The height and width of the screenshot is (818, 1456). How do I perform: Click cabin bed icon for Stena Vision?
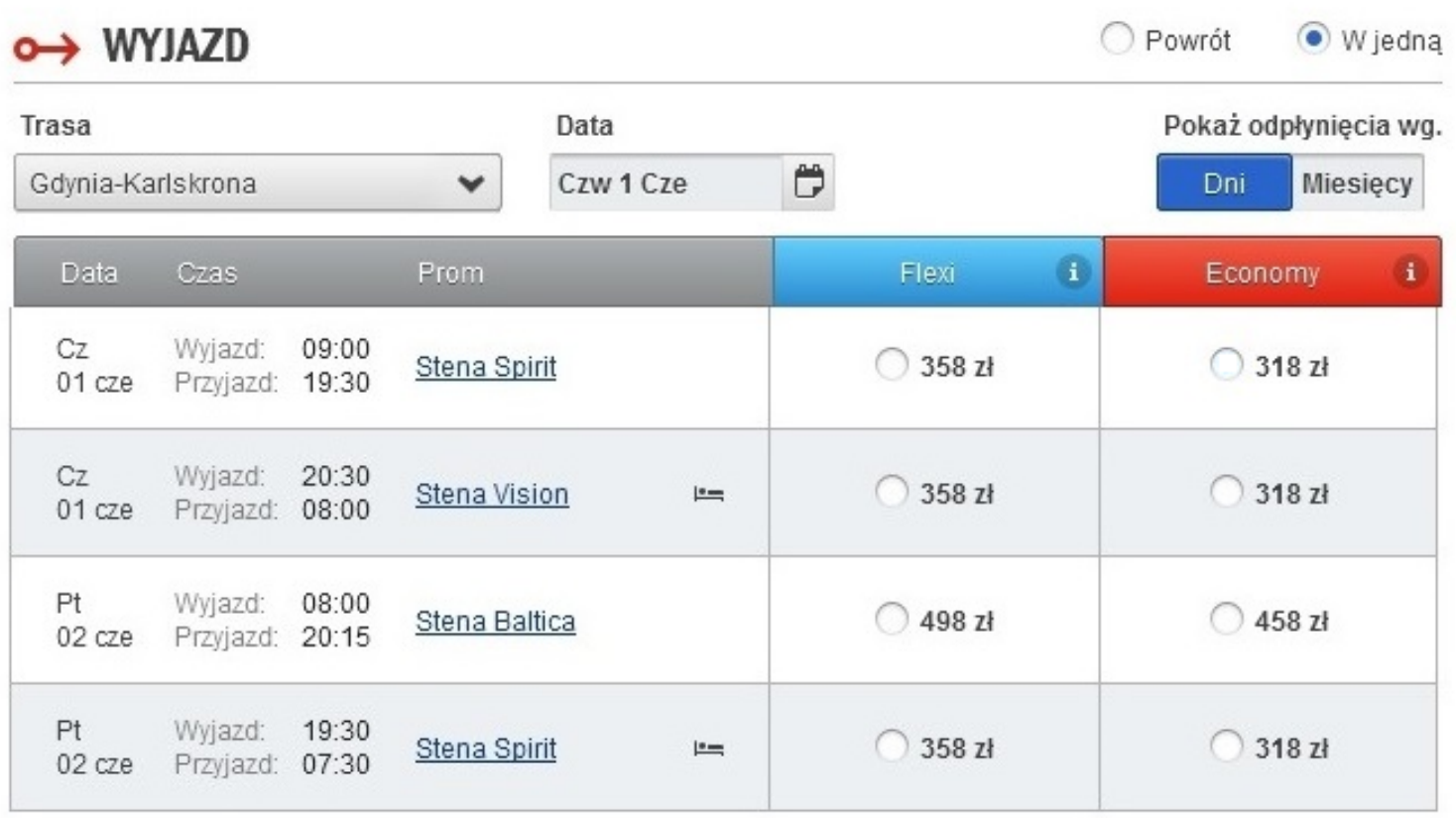(x=708, y=494)
